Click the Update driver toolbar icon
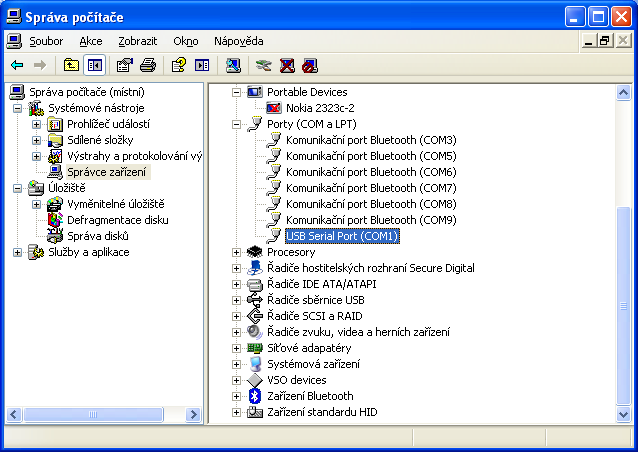 click(263, 65)
